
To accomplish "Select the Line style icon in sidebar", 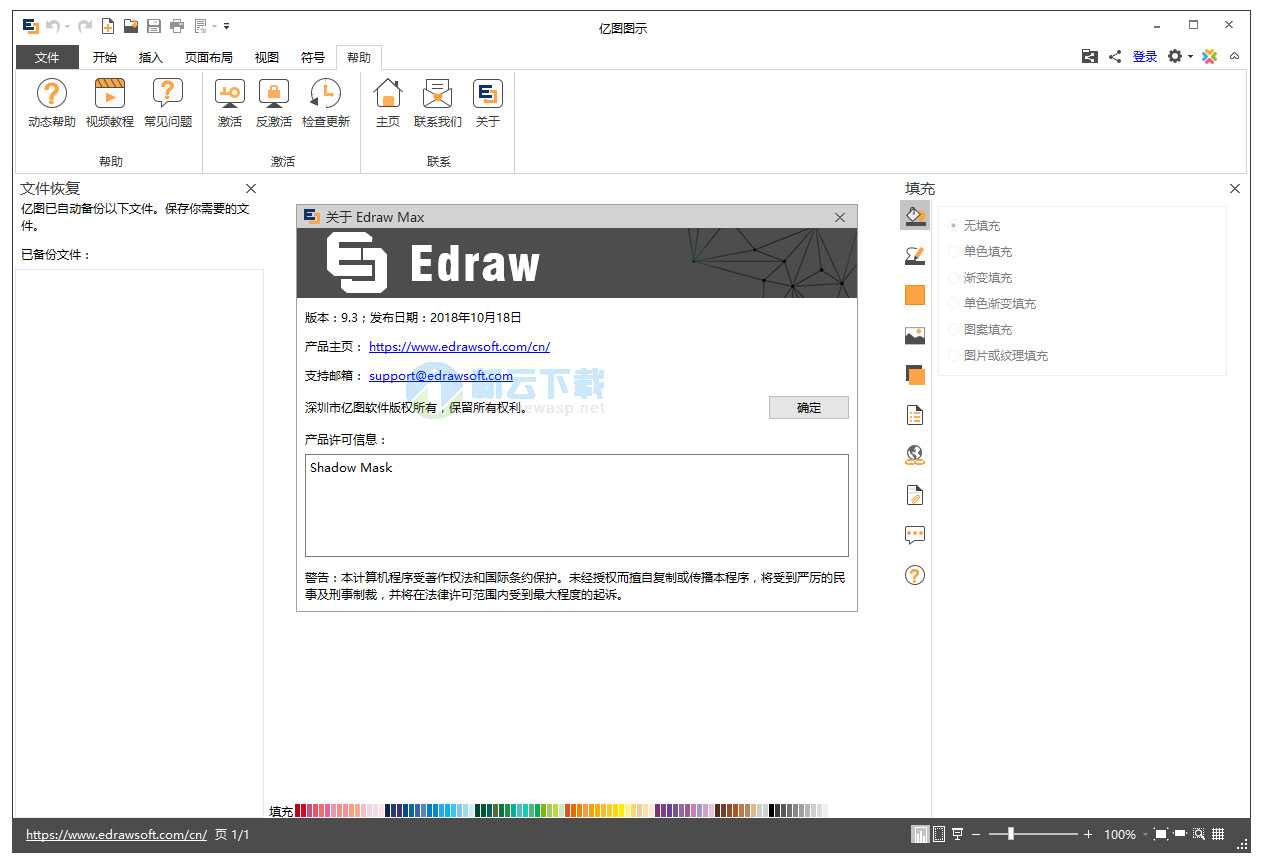I will tap(914, 256).
